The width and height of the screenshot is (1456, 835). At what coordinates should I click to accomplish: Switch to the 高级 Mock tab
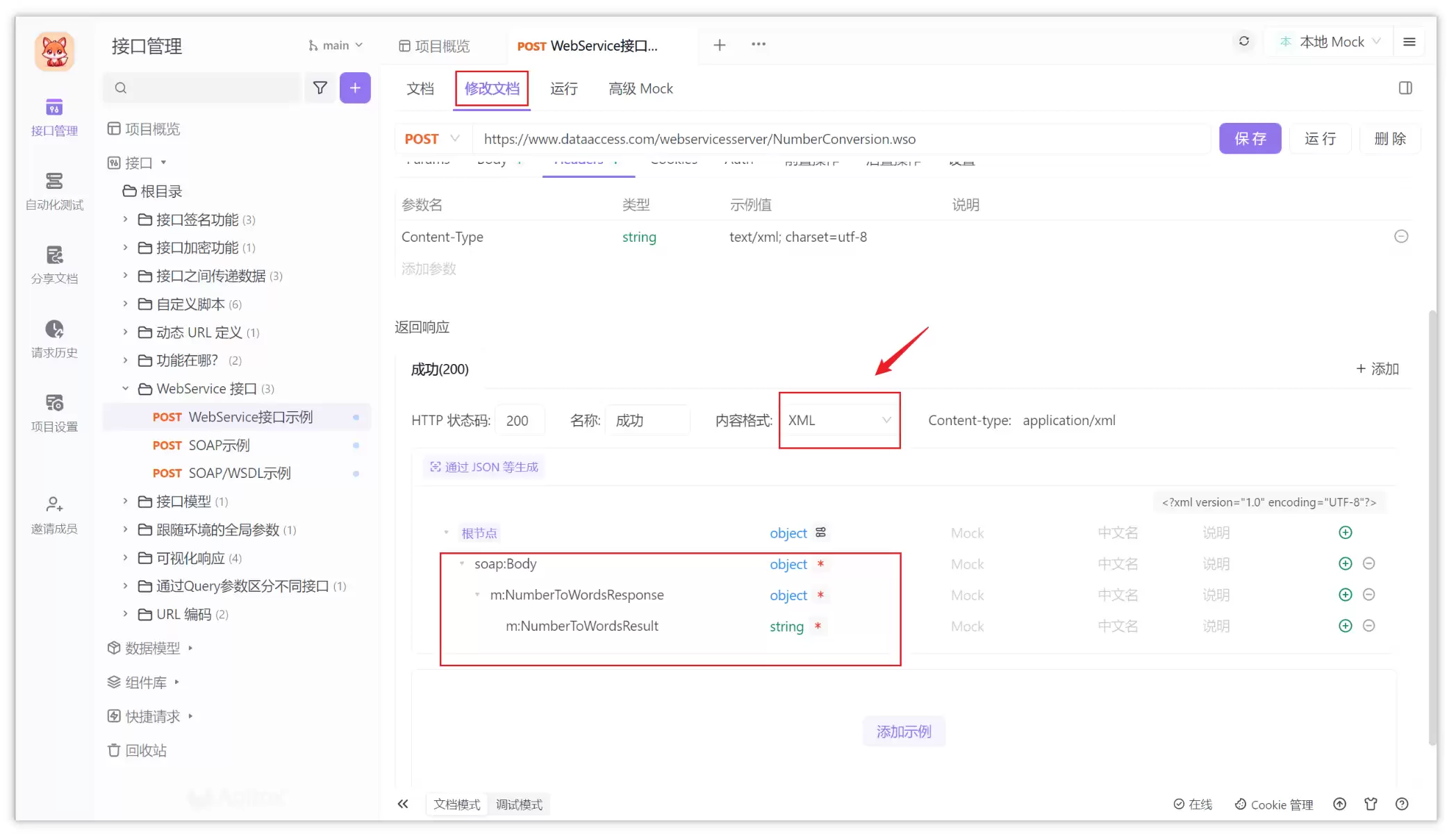[640, 88]
